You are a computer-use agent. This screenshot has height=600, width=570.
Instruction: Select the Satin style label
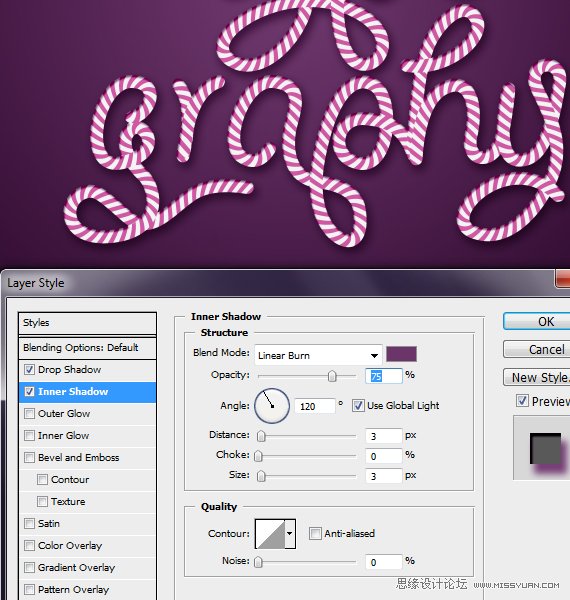coord(49,523)
